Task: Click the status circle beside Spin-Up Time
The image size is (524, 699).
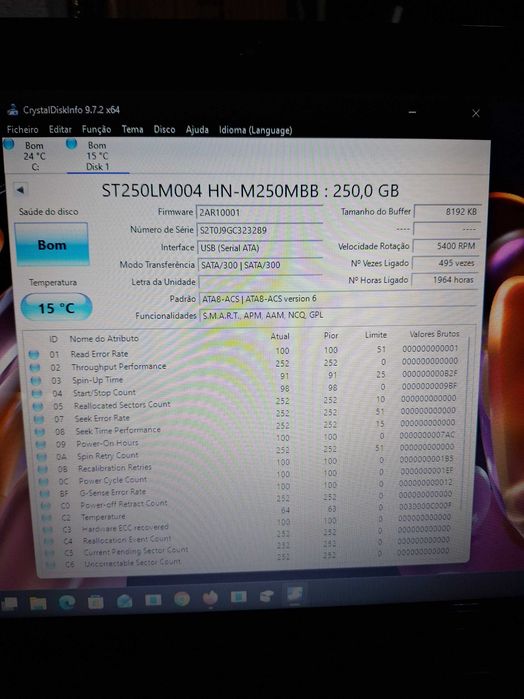Action: [36, 381]
